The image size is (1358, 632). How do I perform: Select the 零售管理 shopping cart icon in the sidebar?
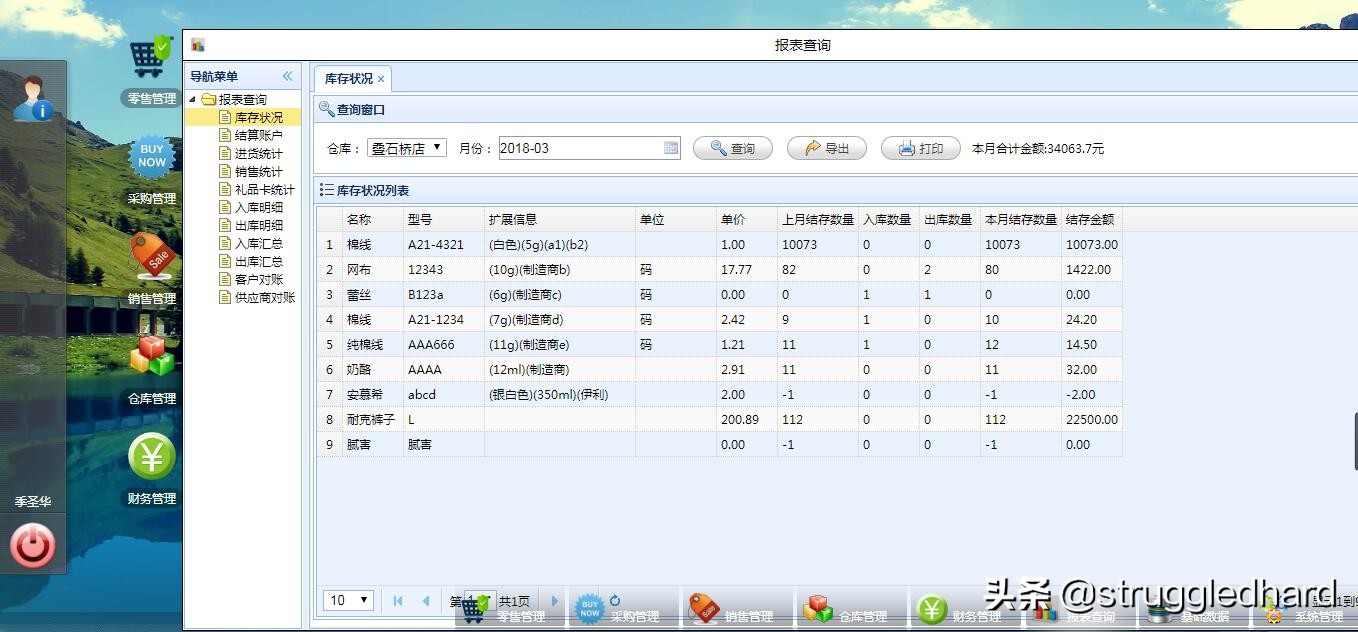pos(149,55)
